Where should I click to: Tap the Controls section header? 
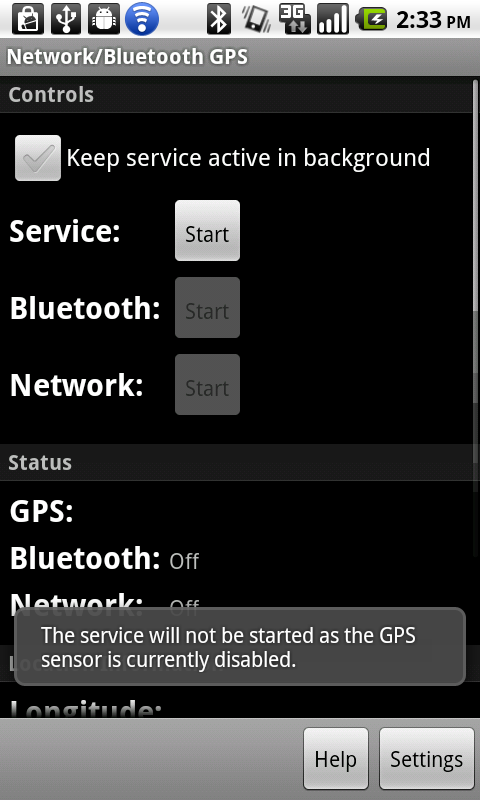coord(240,95)
